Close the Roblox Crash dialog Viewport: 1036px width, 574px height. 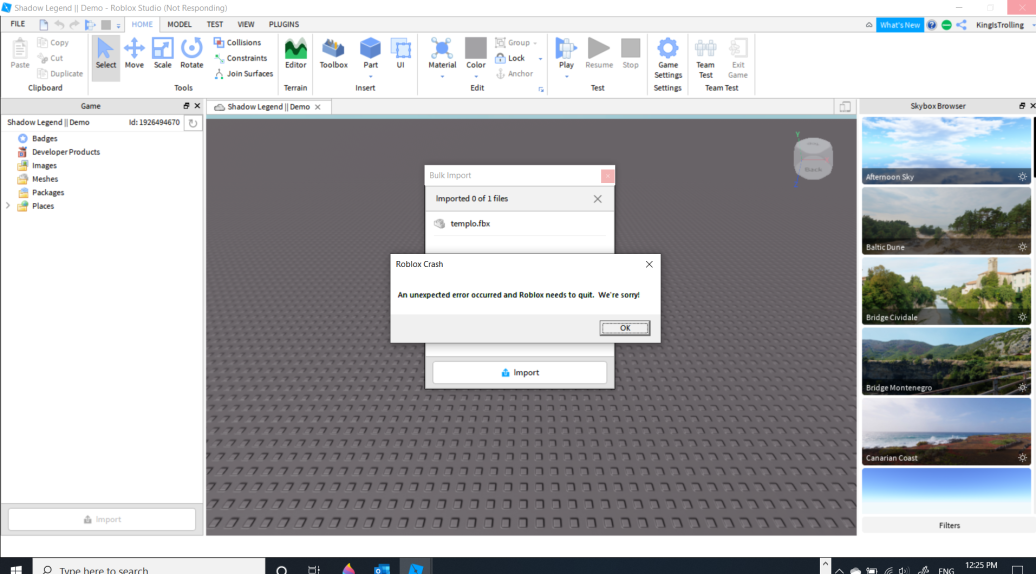coord(649,264)
